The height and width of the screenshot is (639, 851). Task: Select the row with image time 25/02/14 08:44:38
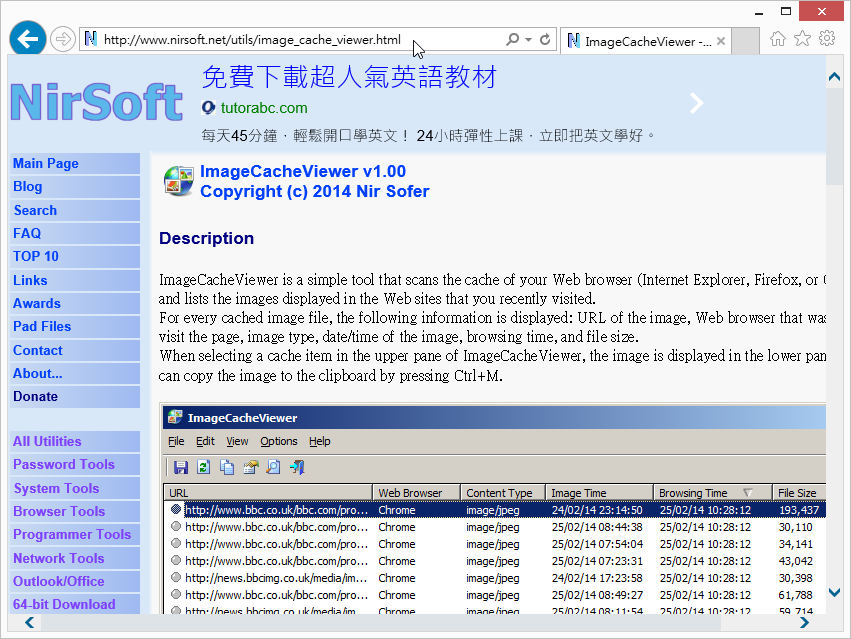[494, 527]
